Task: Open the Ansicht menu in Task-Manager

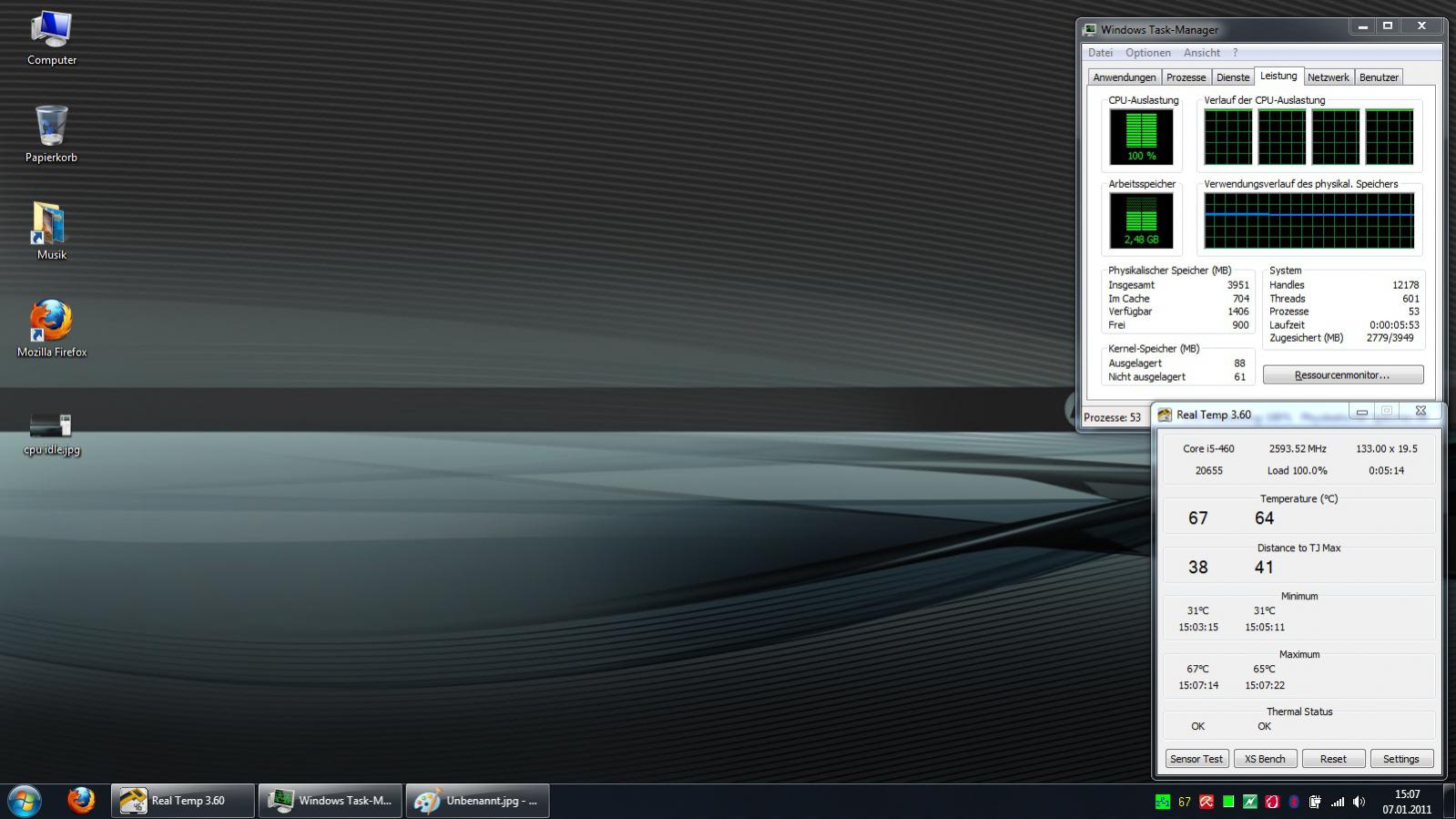Action: pos(1202,53)
